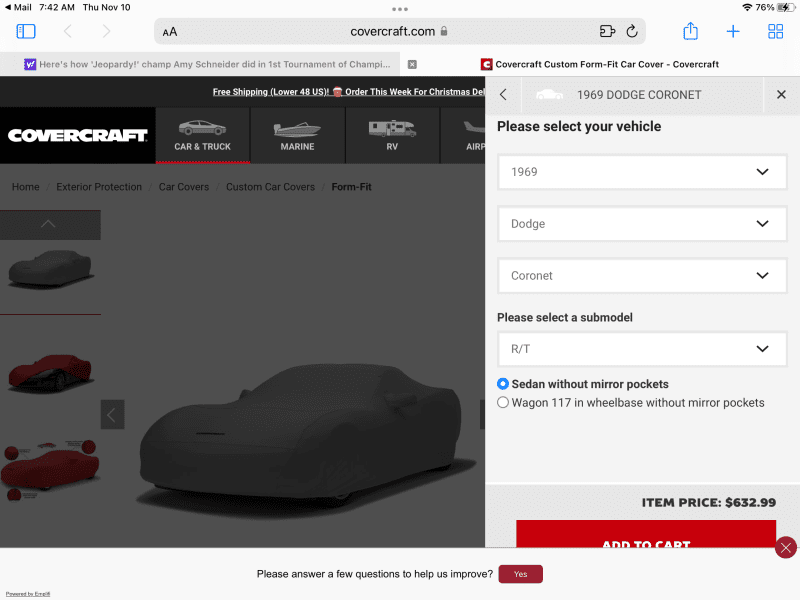Dismiss the survey with red X button
The image size is (800, 600).
tap(786, 548)
